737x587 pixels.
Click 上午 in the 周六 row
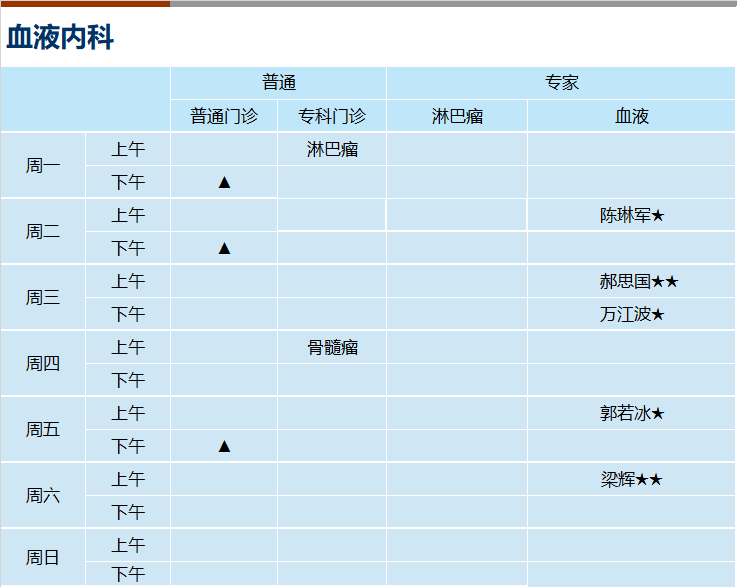coord(128,479)
